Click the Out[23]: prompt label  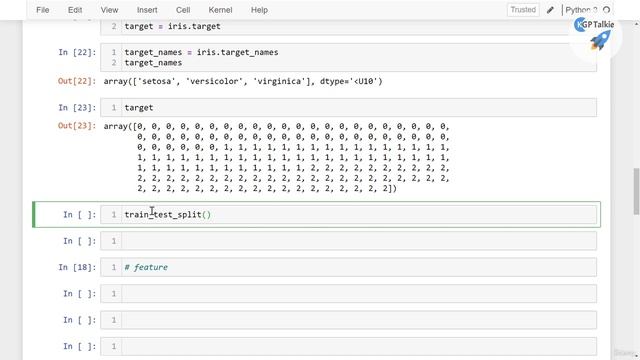(x=77, y=126)
